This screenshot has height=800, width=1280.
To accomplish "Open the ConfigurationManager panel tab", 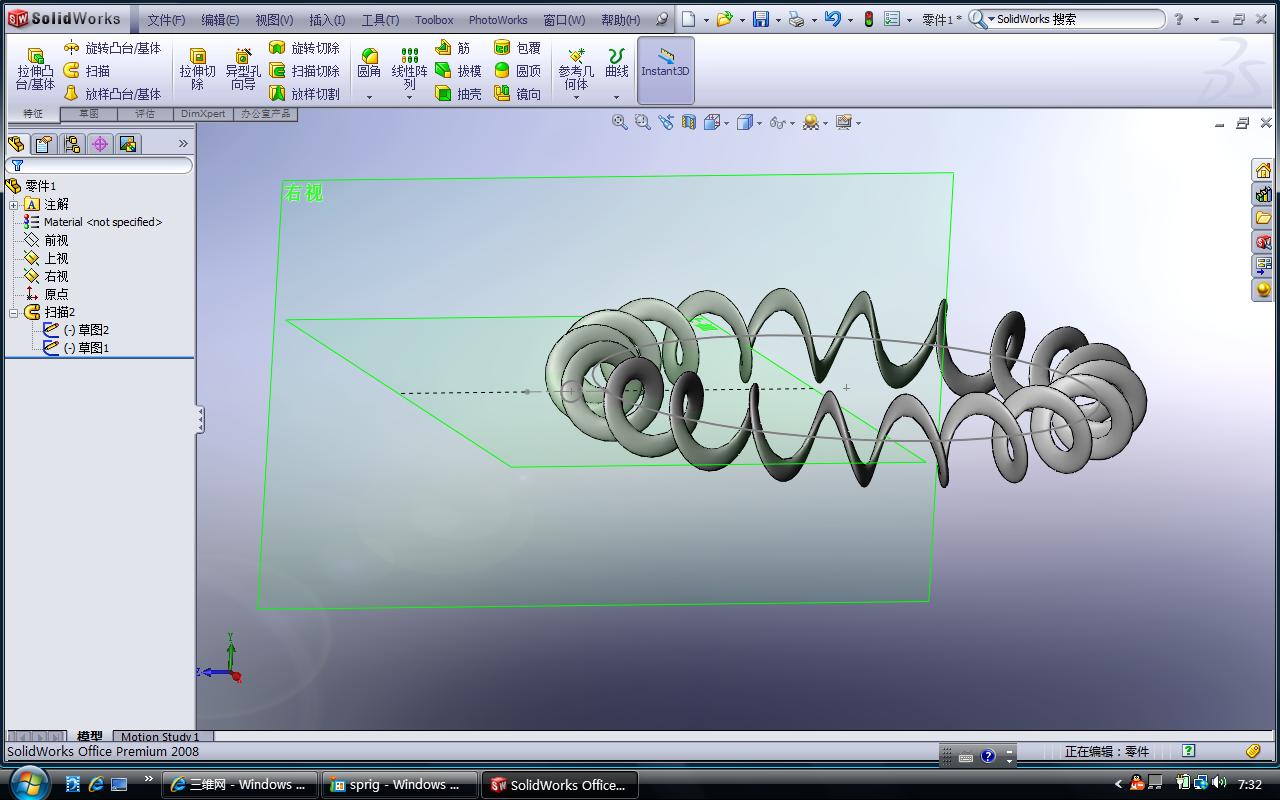I will coord(72,144).
